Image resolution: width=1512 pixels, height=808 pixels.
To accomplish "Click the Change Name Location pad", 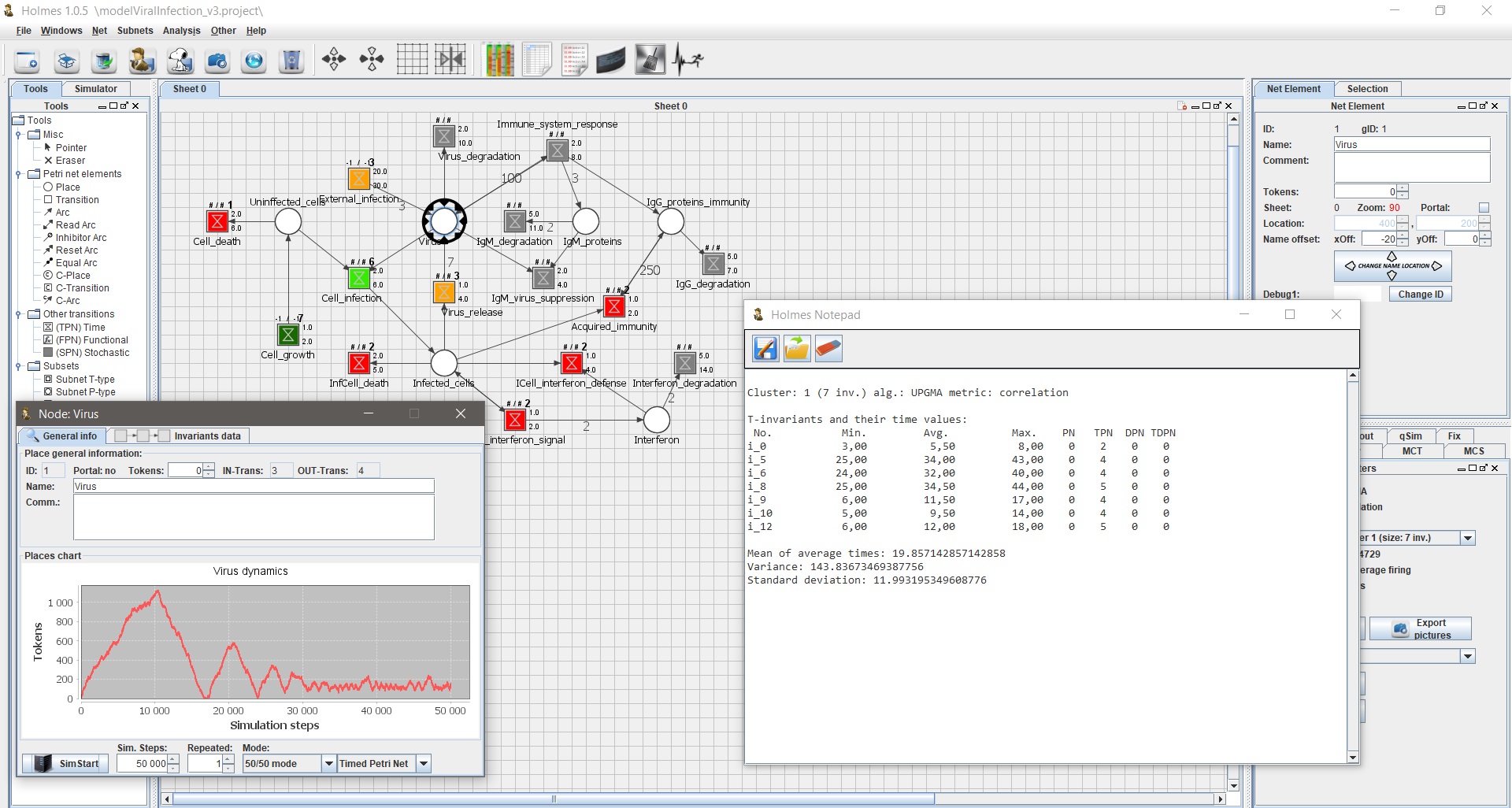I will pos(1392,266).
